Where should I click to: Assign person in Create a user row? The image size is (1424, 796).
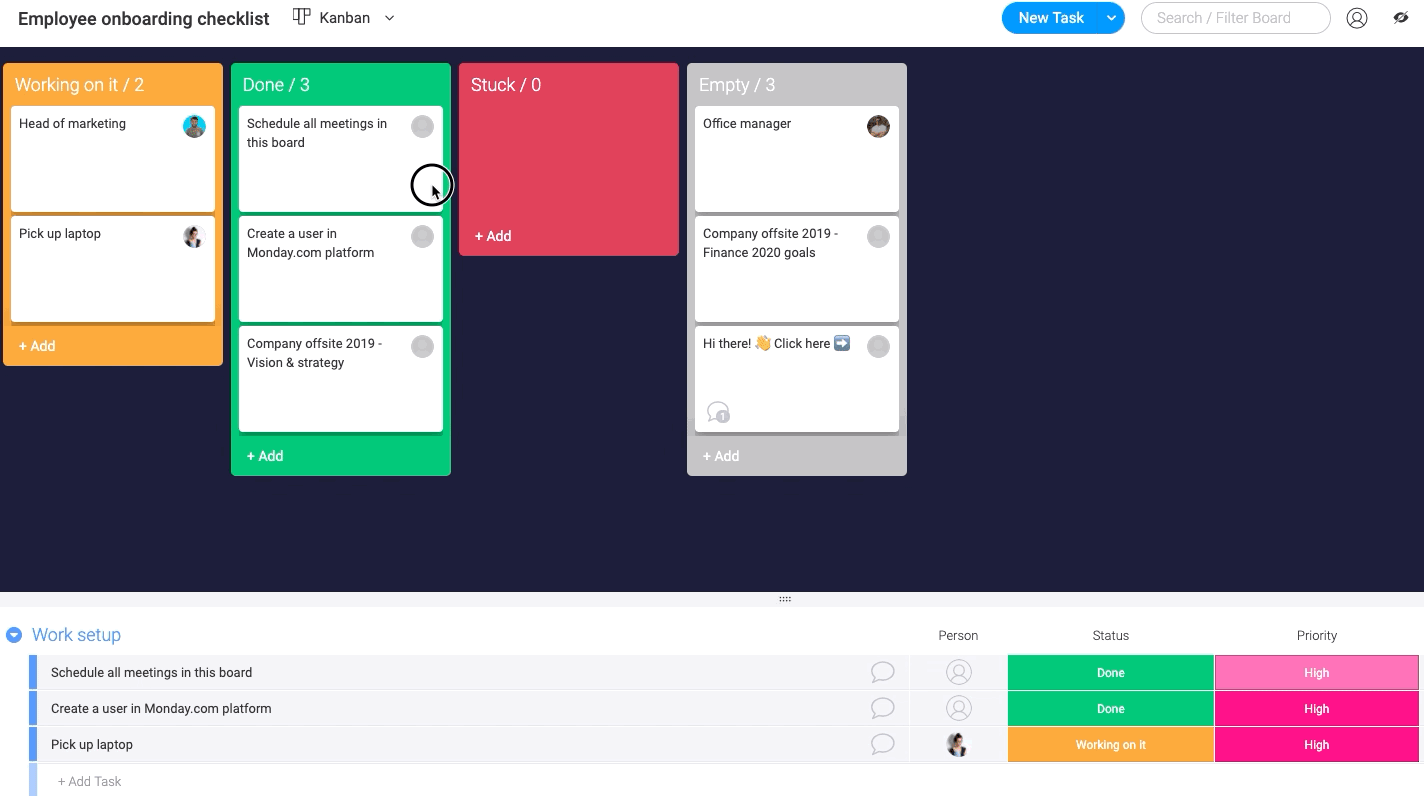click(x=958, y=709)
